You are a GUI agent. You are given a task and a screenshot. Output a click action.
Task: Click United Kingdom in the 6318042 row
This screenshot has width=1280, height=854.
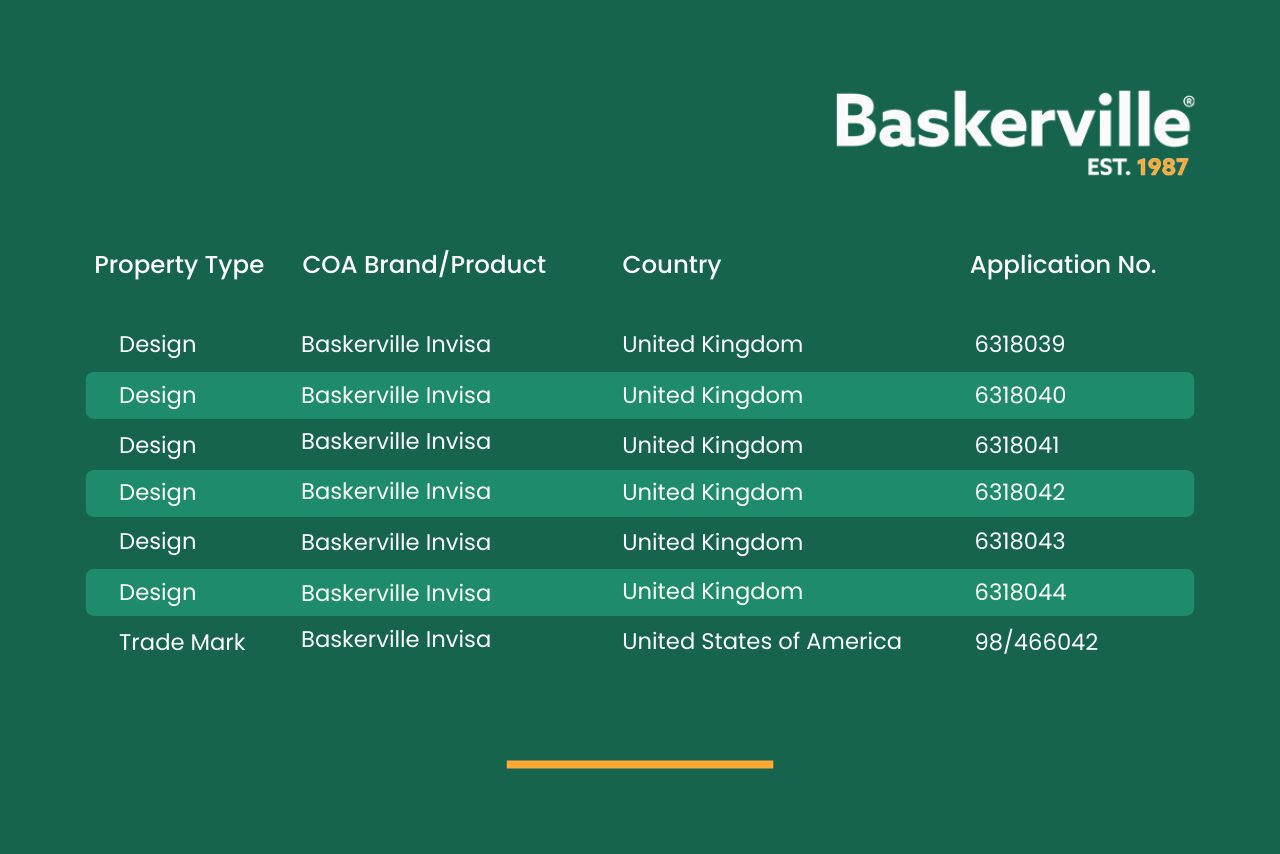tap(712, 493)
